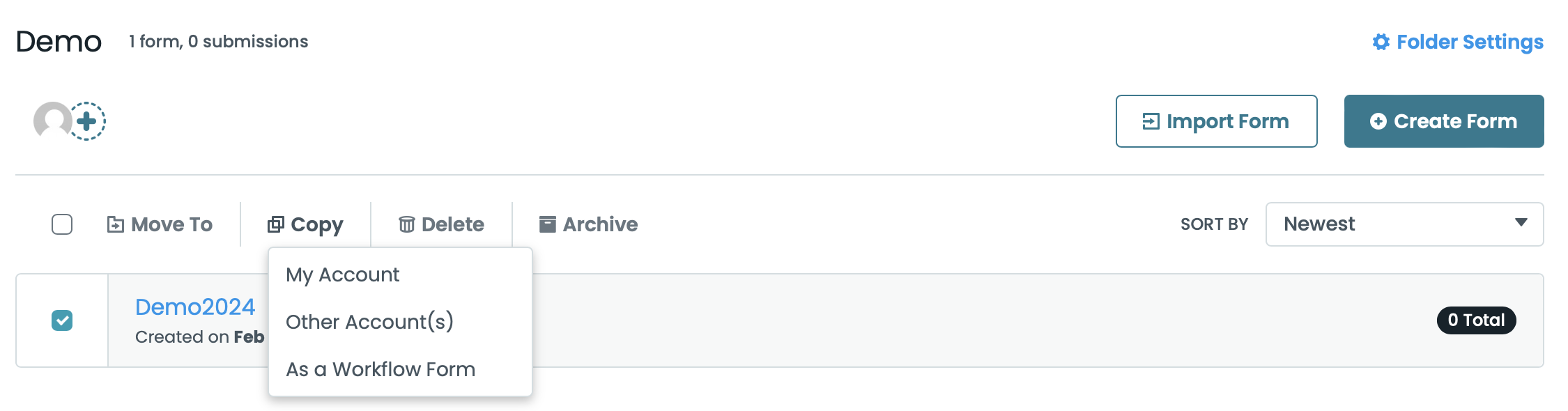This screenshot has height=411, width=1568.
Task: Open the Copy options dropdown menu
Action: click(x=307, y=224)
